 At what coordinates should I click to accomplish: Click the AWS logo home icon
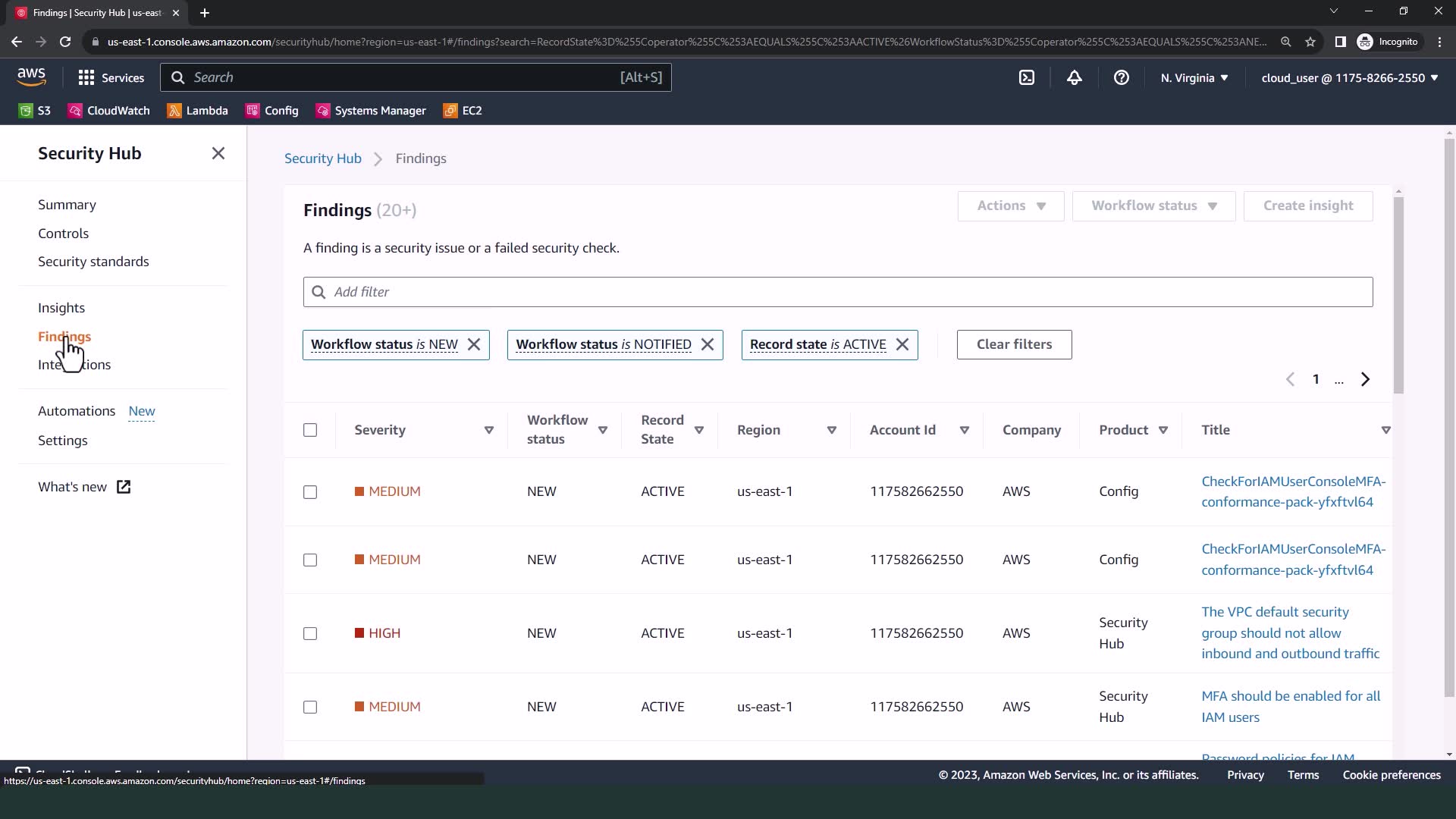(31, 77)
